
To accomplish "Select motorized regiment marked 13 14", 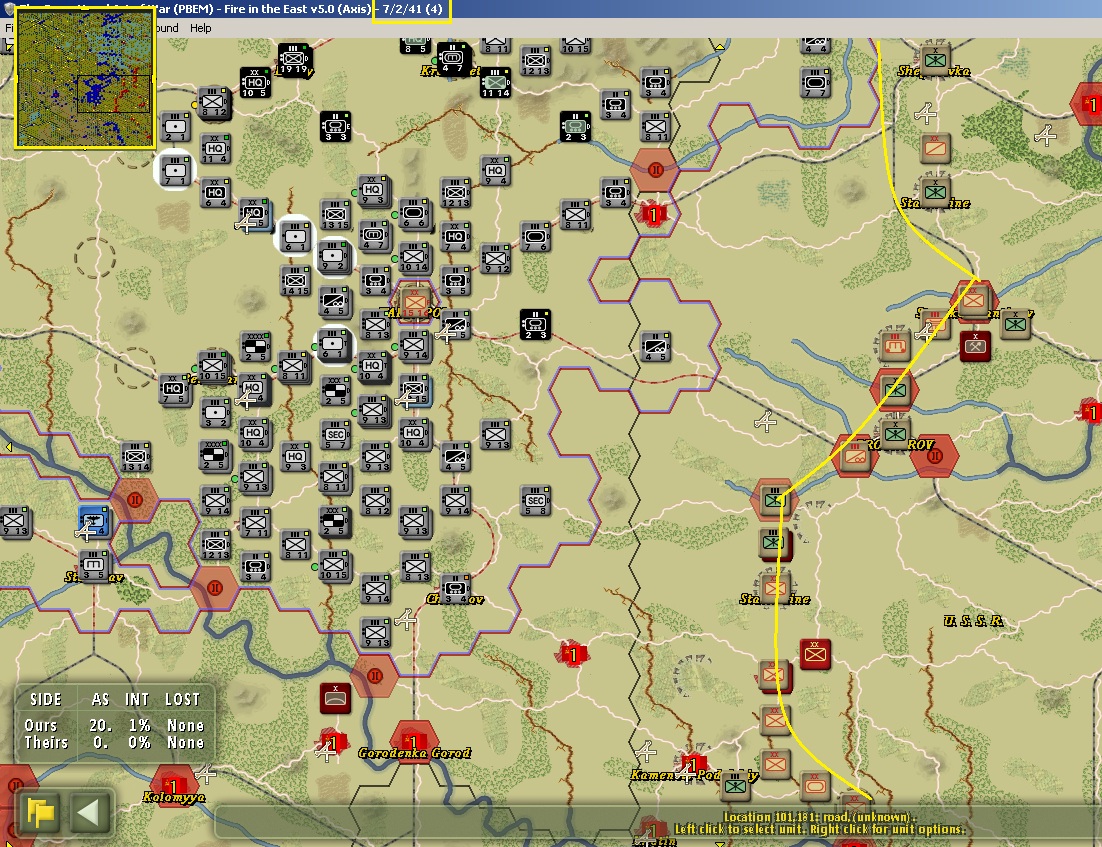I will tap(136, 457).
